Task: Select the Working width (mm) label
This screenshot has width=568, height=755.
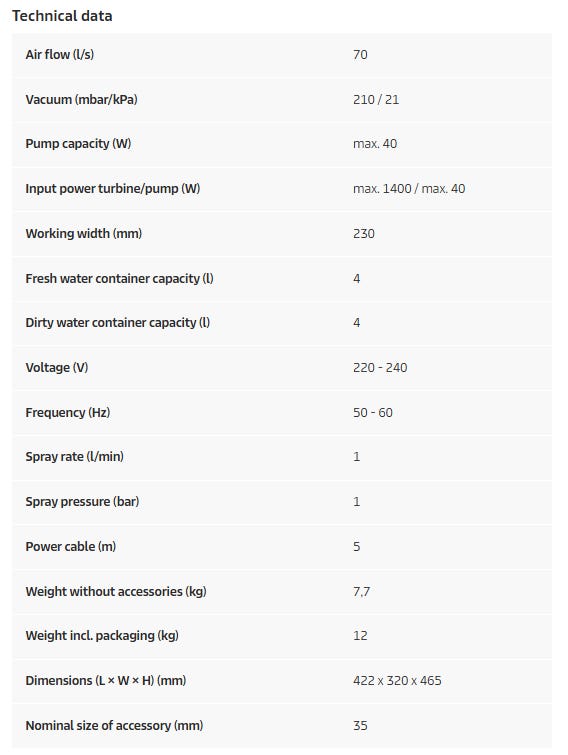Action: (84, 234)
